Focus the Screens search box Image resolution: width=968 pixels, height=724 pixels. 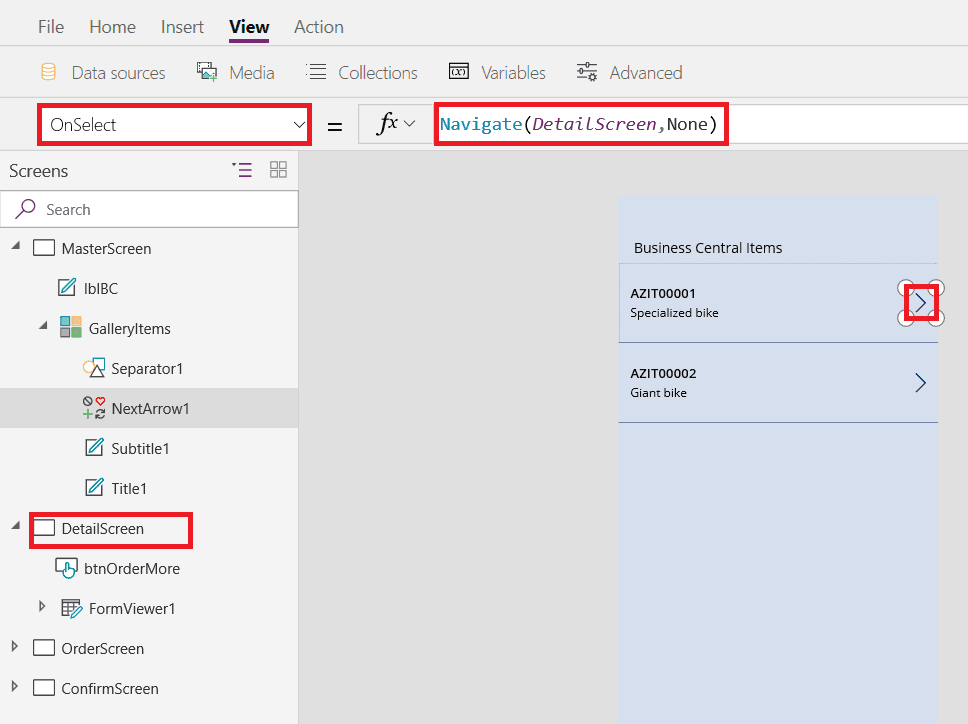point(149,209)
